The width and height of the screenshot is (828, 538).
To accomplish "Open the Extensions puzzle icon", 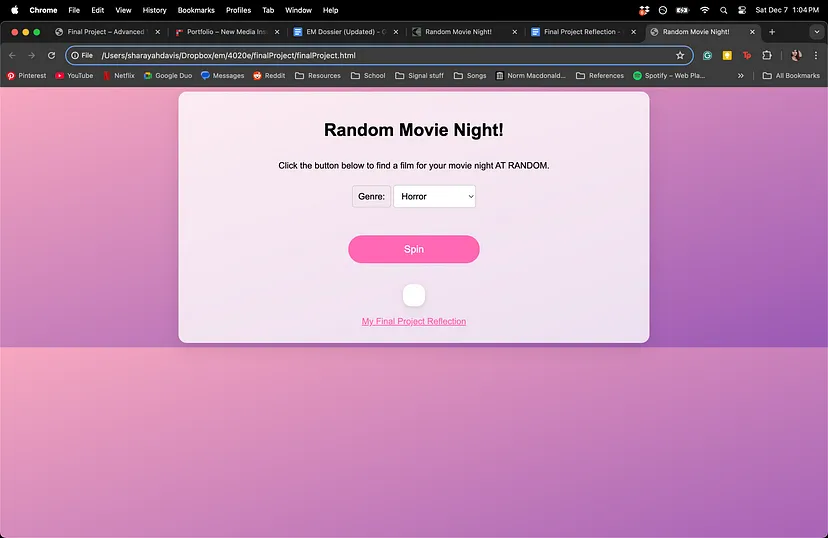I will [x=767, y=56].
